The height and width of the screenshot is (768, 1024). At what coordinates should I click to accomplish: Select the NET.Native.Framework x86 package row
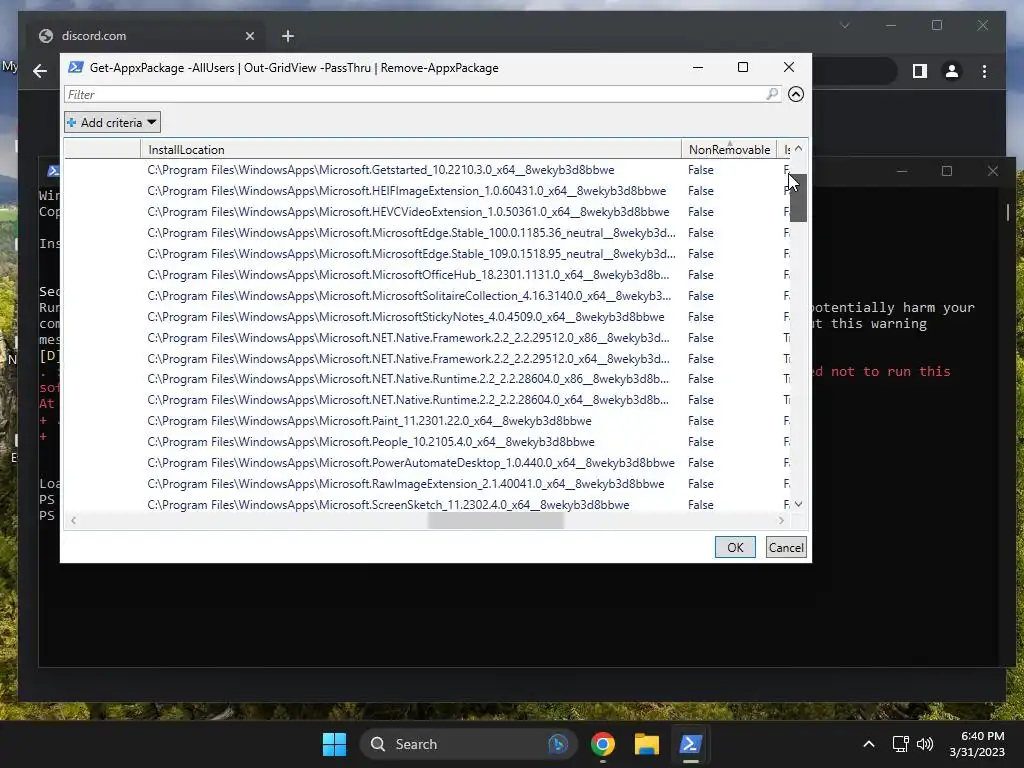(x=427, y=338)
